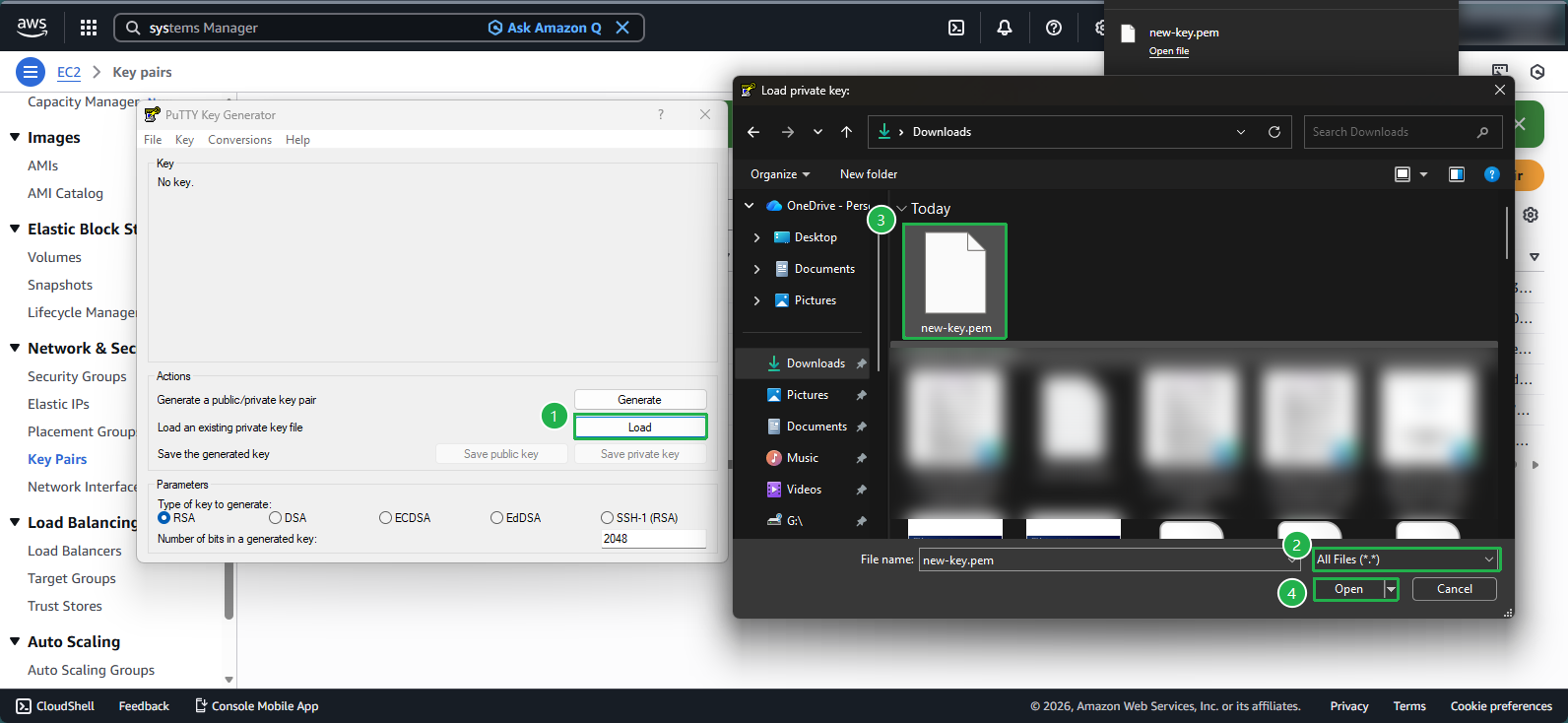
Task: Open PuTTYgen File menu
Action: tap(153, 140)
